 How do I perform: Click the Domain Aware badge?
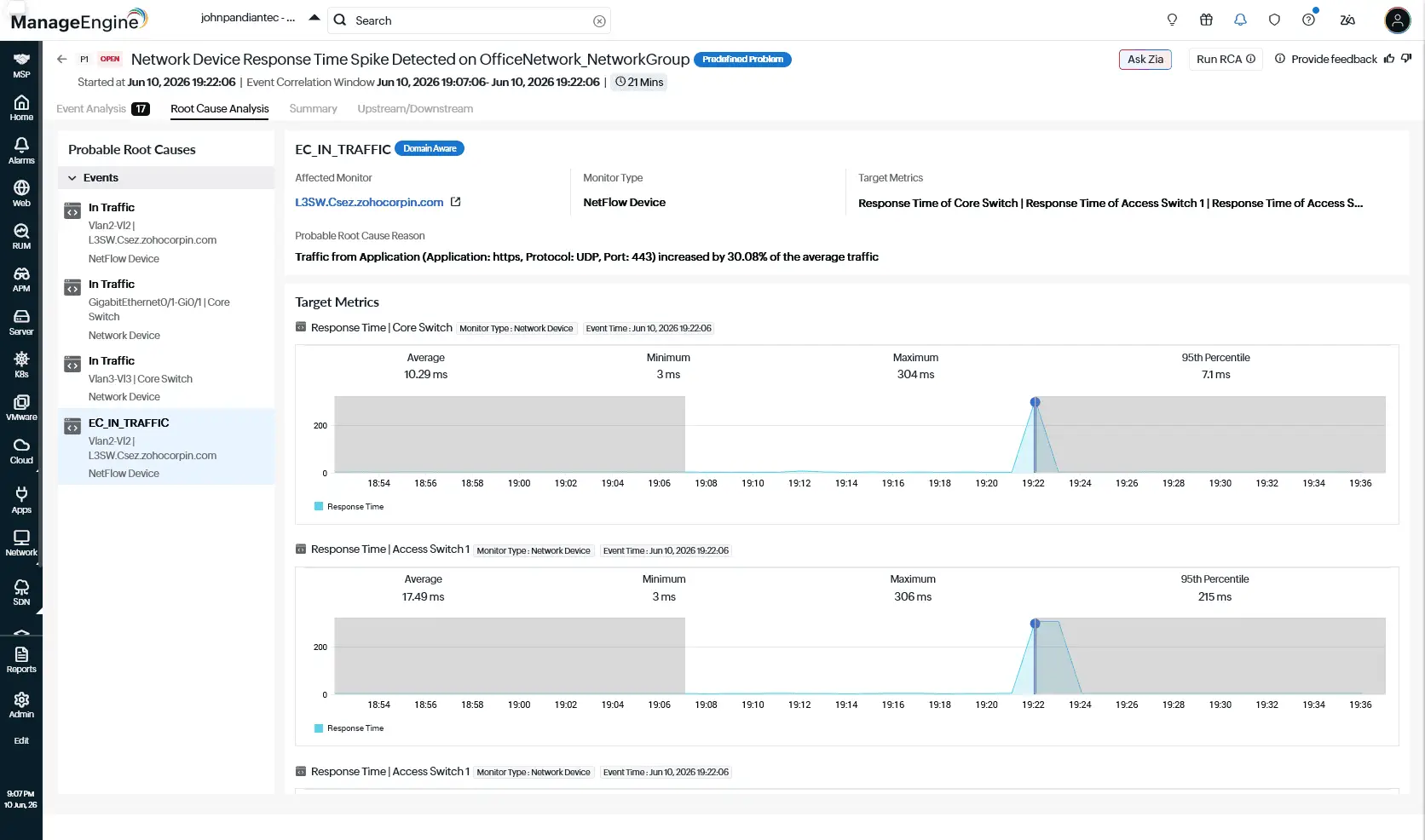[430, 149]
